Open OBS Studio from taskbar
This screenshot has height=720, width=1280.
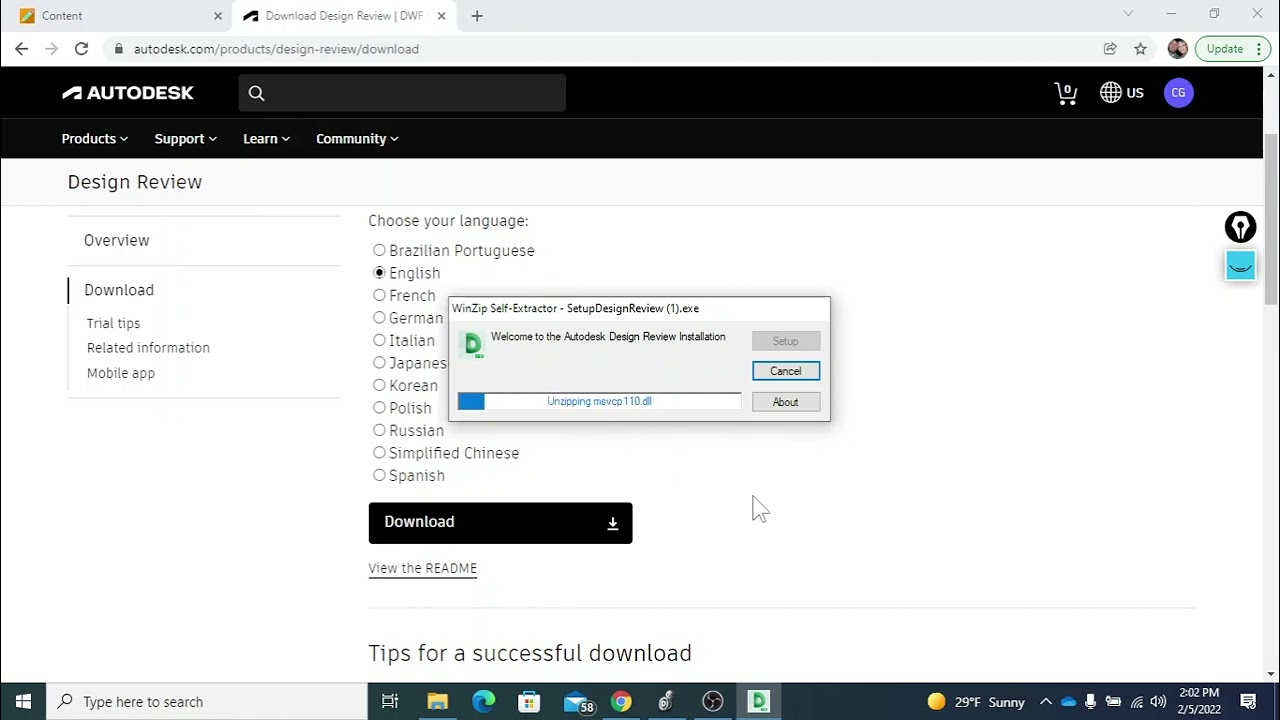713,702
